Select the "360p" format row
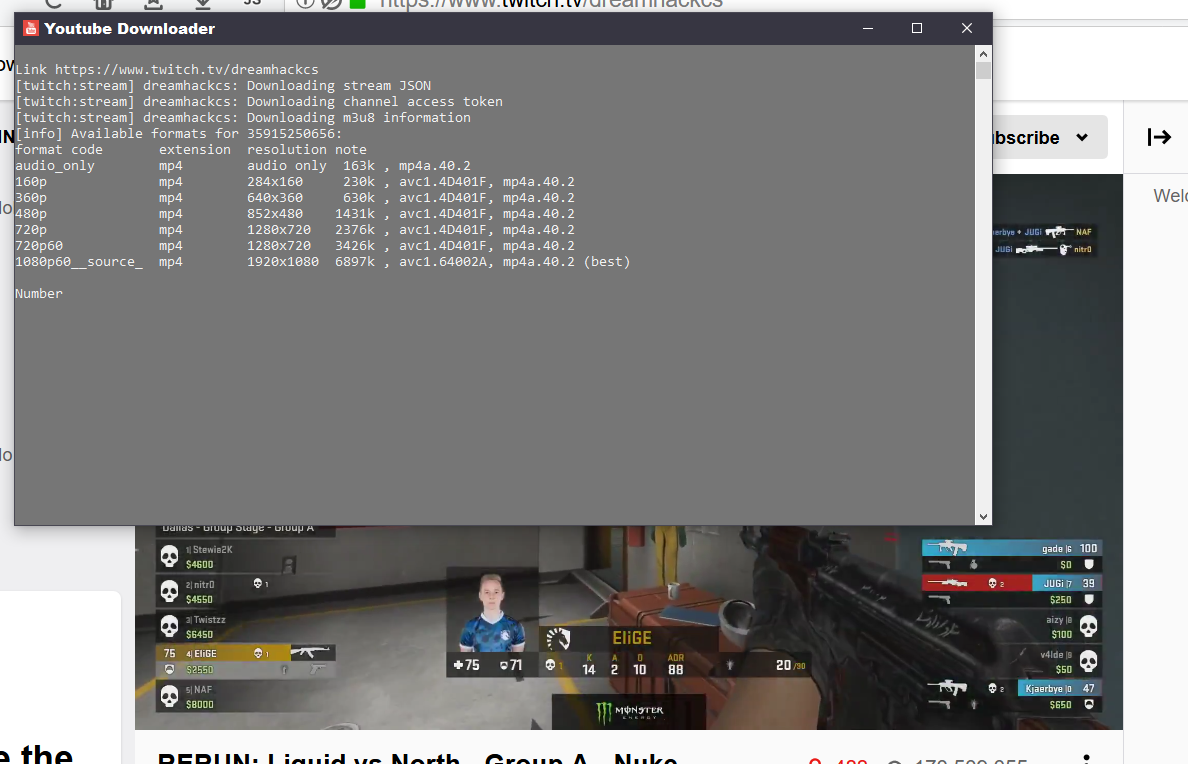The image size is (1188, 764). 295,198
